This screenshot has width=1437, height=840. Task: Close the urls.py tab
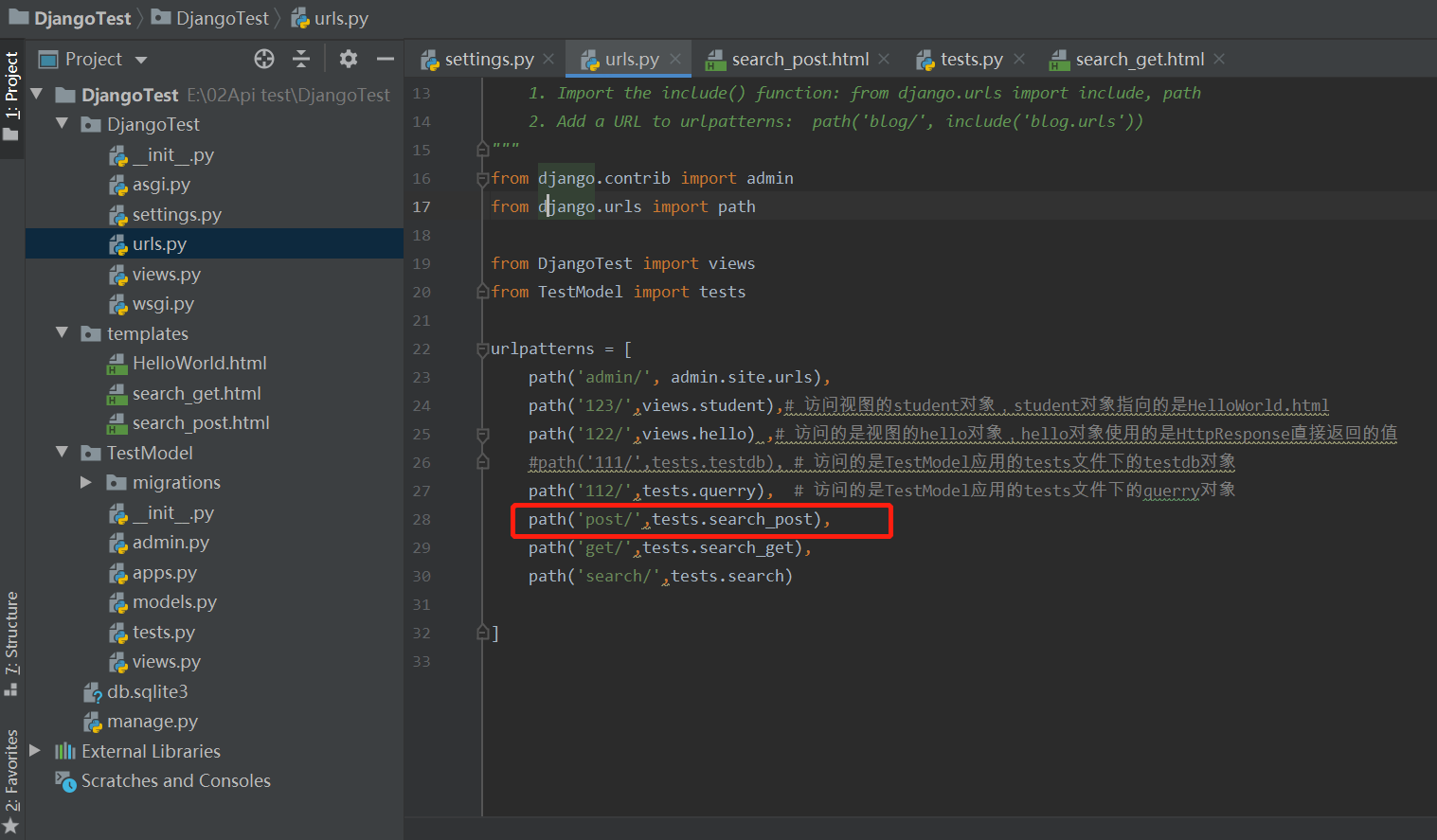(675, 59)
